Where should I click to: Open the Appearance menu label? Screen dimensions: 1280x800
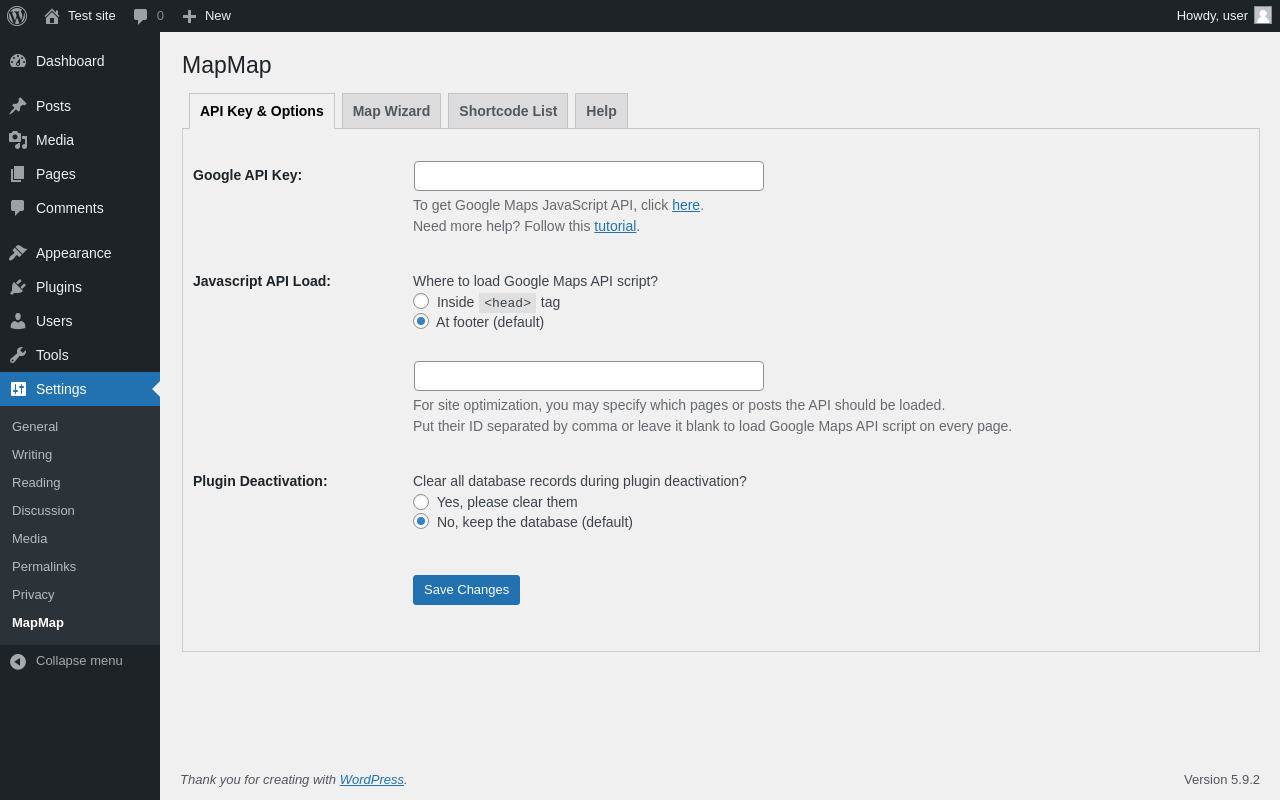[x=74, y=253]
